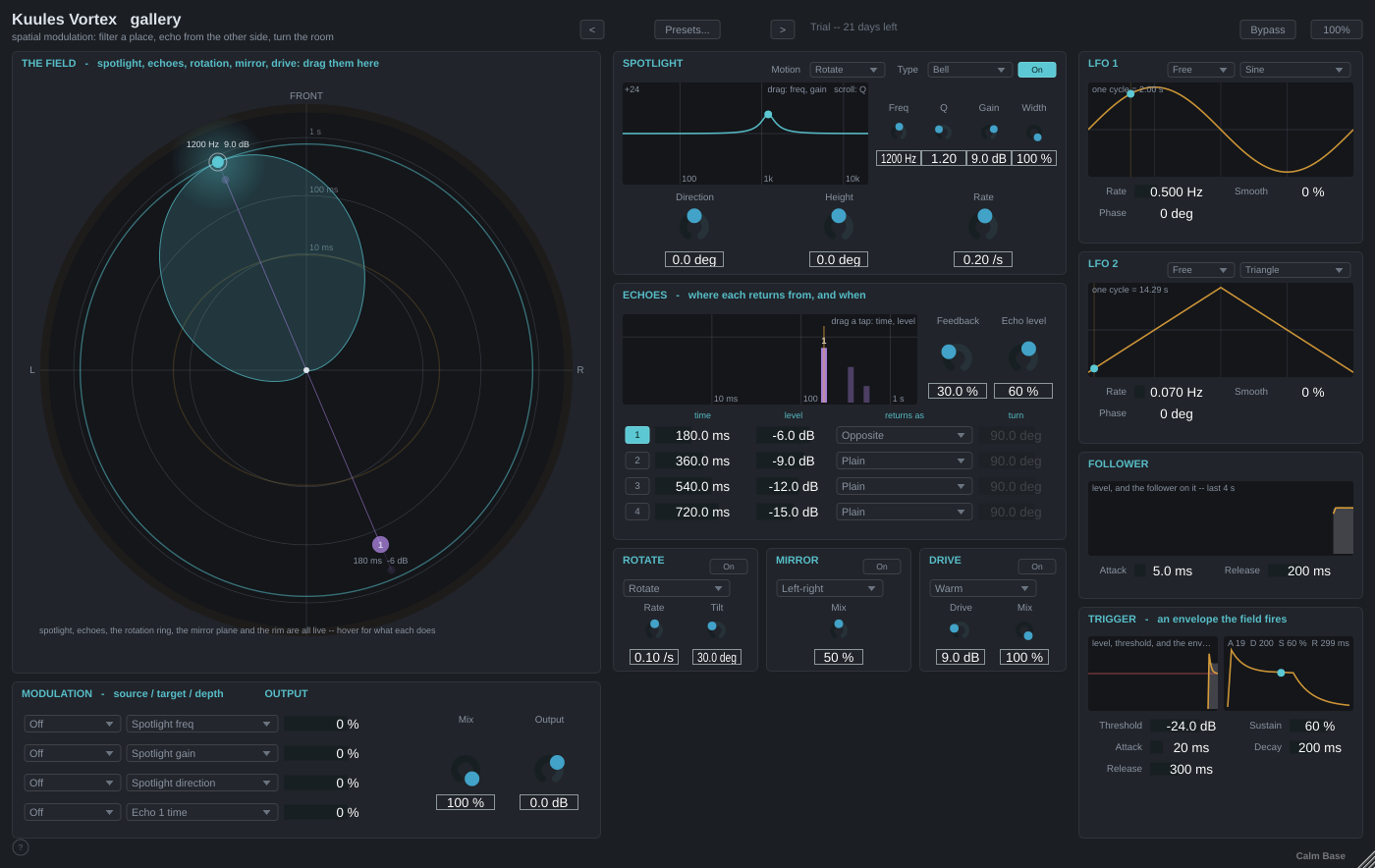1375x868 pixels.
Task: Click the Spotlight Freq knob
Action: tap(899, 131)
